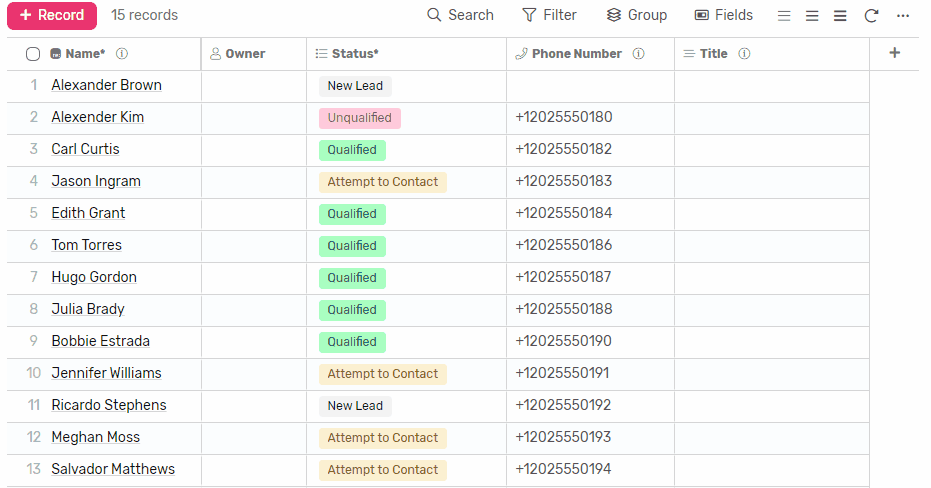Screen dimensions: 931x488
Task: Open the Filter options
Action: 549,15
